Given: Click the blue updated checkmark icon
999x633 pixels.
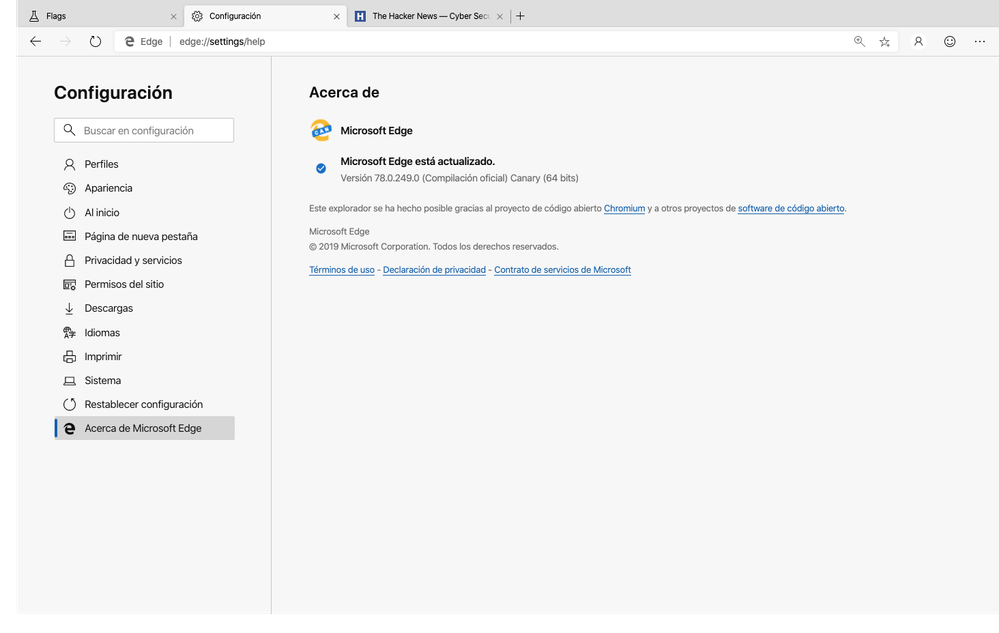Looking at the screenshot, I should (321, 169).
